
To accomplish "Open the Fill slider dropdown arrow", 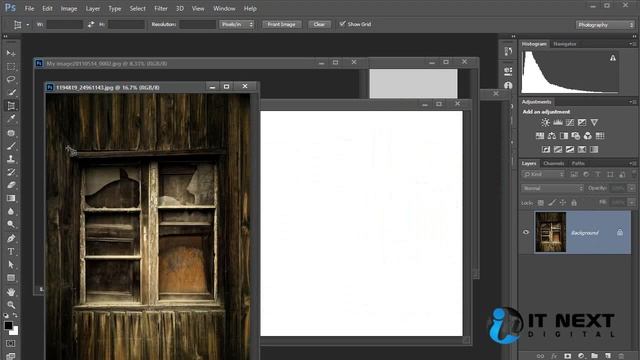I will pyautogui.click(x=631, y=202).
